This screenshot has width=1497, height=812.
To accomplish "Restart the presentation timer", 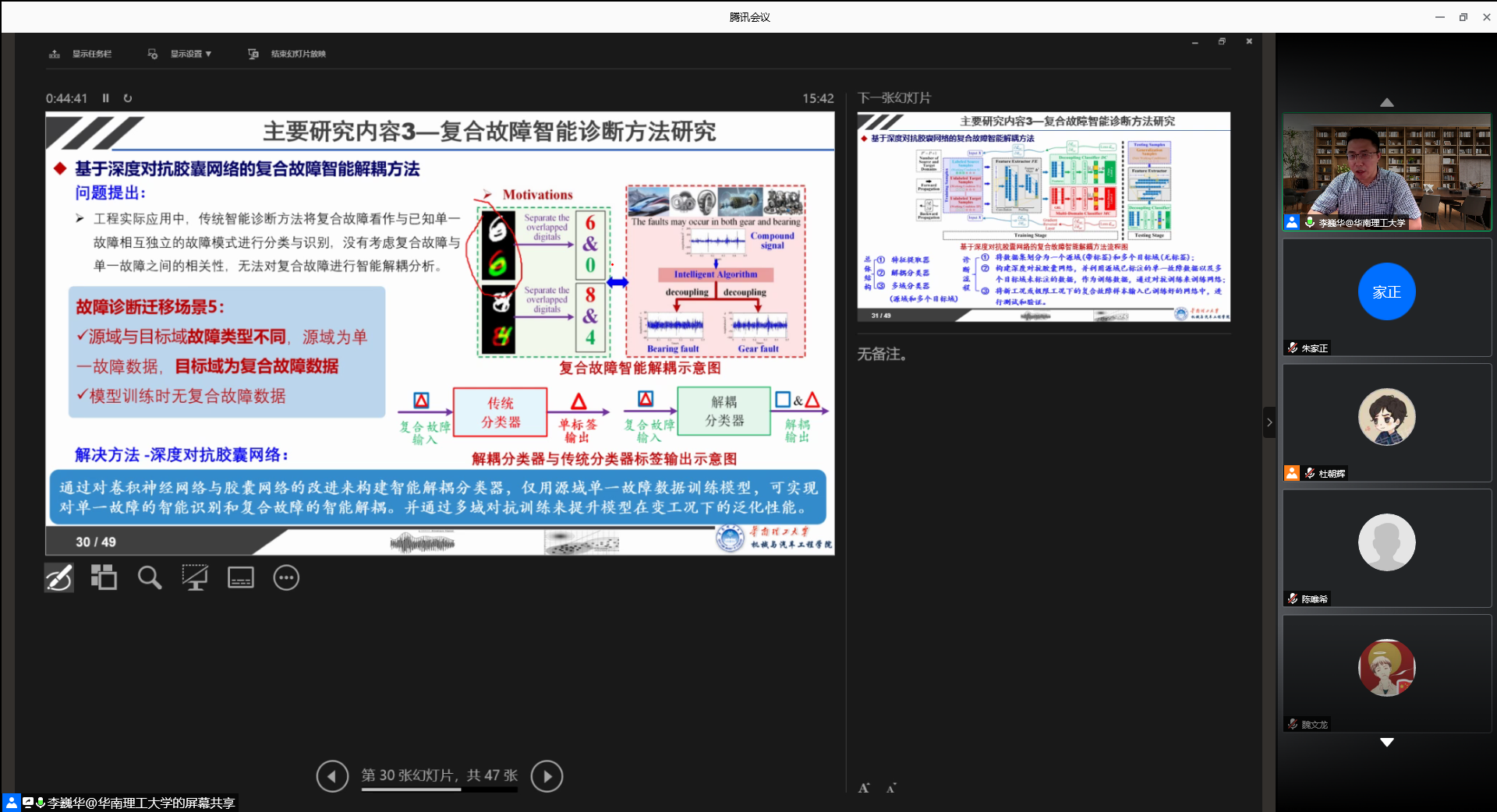I will click(x=128, y=98).
